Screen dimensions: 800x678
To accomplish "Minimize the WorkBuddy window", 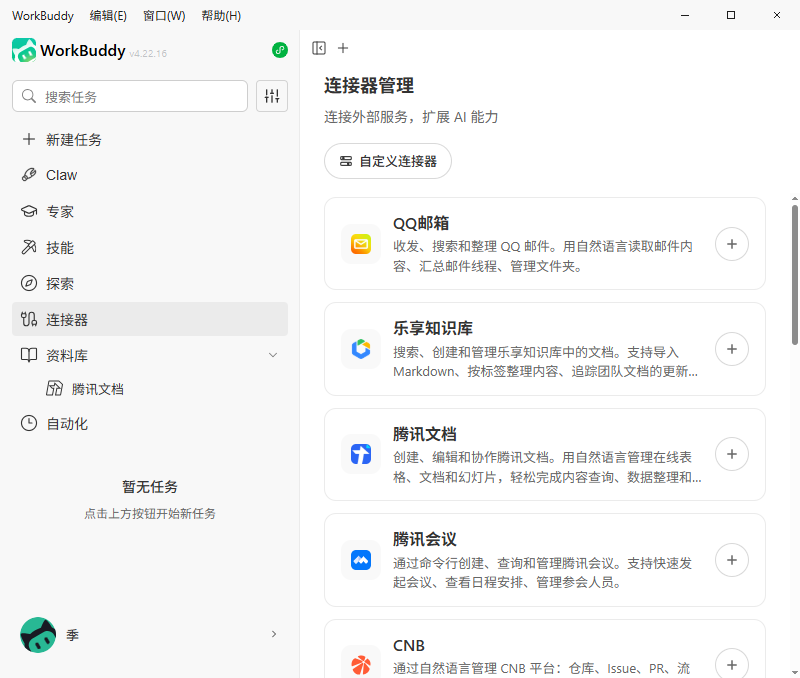I will [685, 15].
